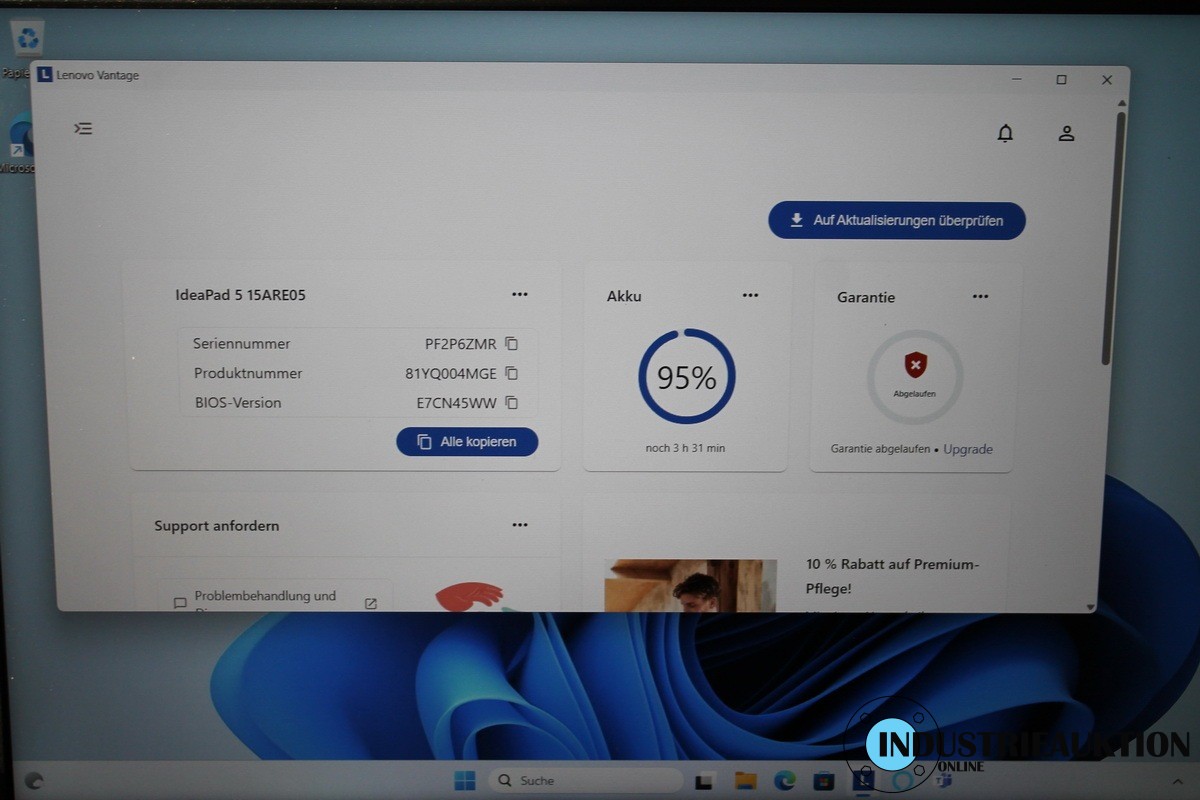Follow the warranty Upgrade link

coord(968,449)
